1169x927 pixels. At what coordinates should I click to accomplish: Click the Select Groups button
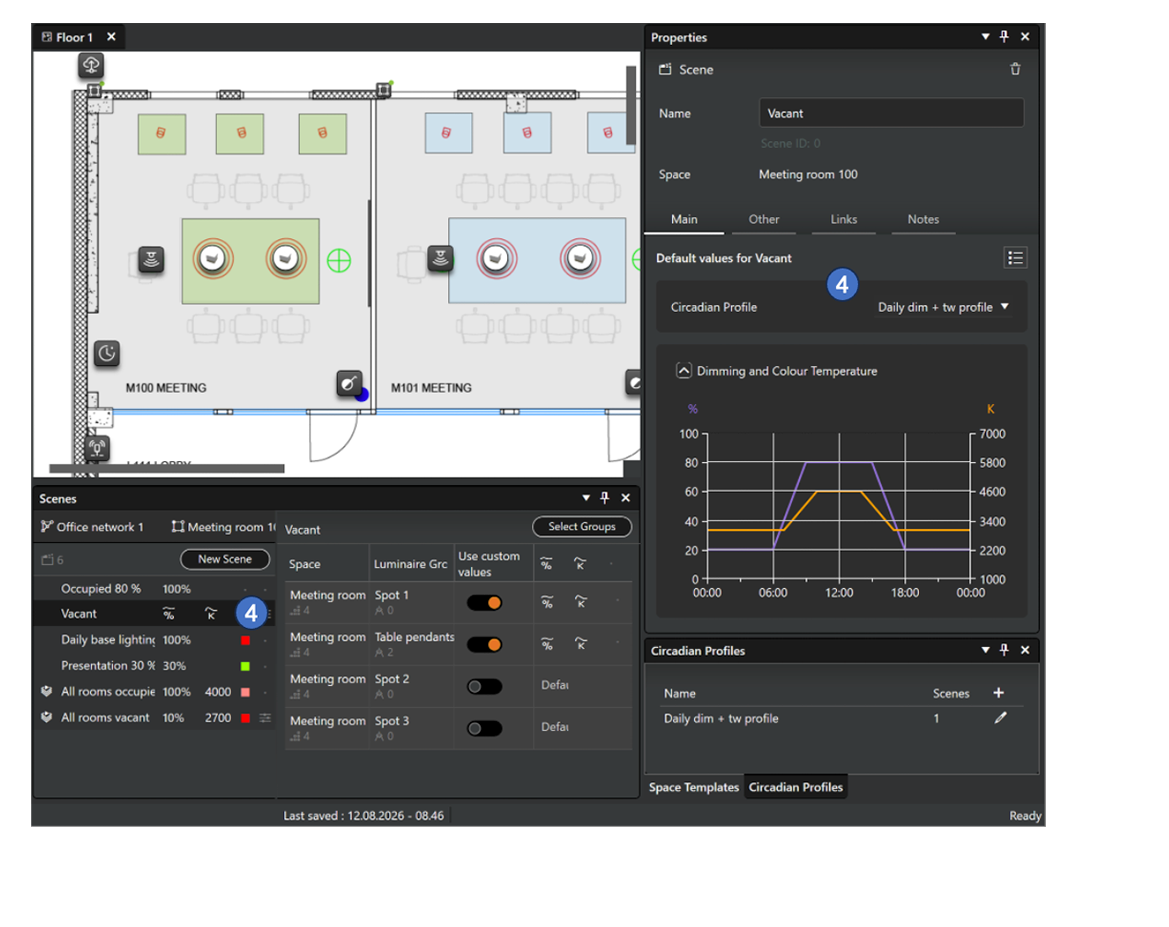click(x=582, y=527)
